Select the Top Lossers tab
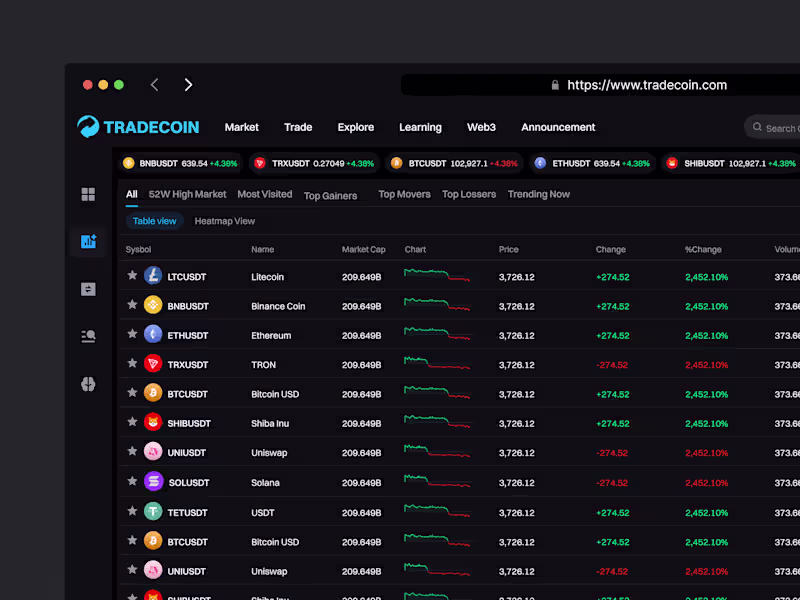Viewport: 800px width, 600px height. 469,194
